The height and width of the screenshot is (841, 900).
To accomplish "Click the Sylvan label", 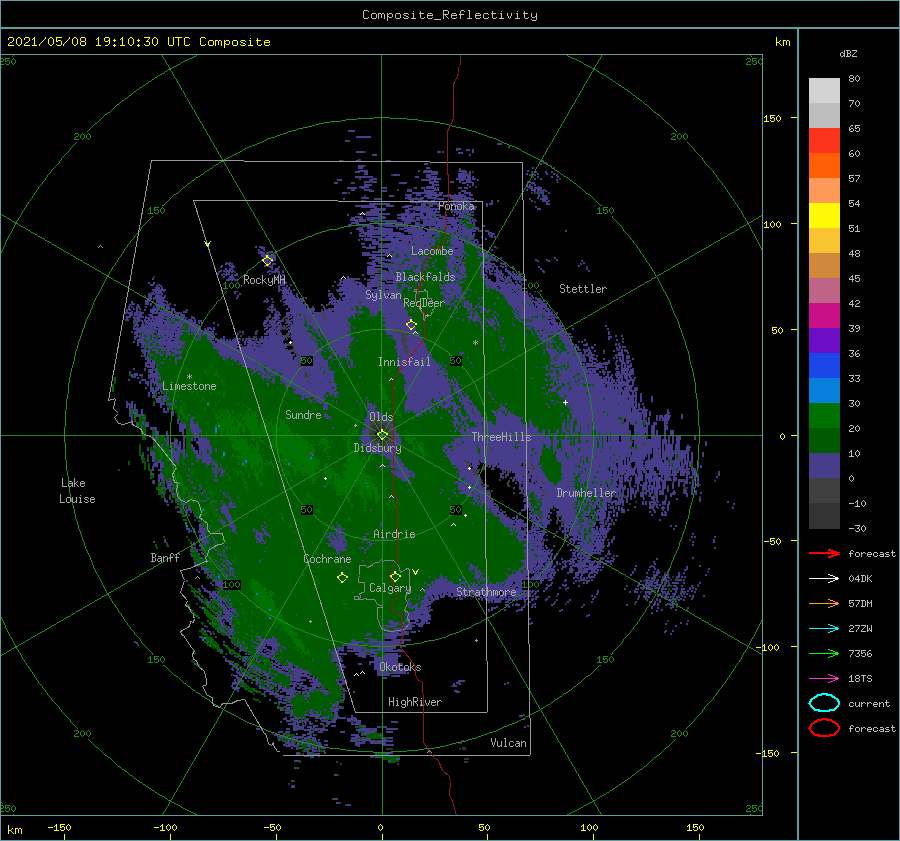I will [383, 295].
